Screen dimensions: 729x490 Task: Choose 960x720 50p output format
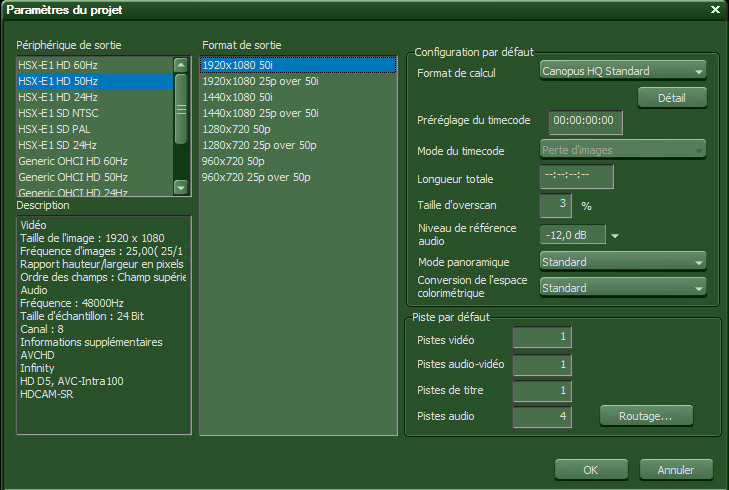click(298, 161)
